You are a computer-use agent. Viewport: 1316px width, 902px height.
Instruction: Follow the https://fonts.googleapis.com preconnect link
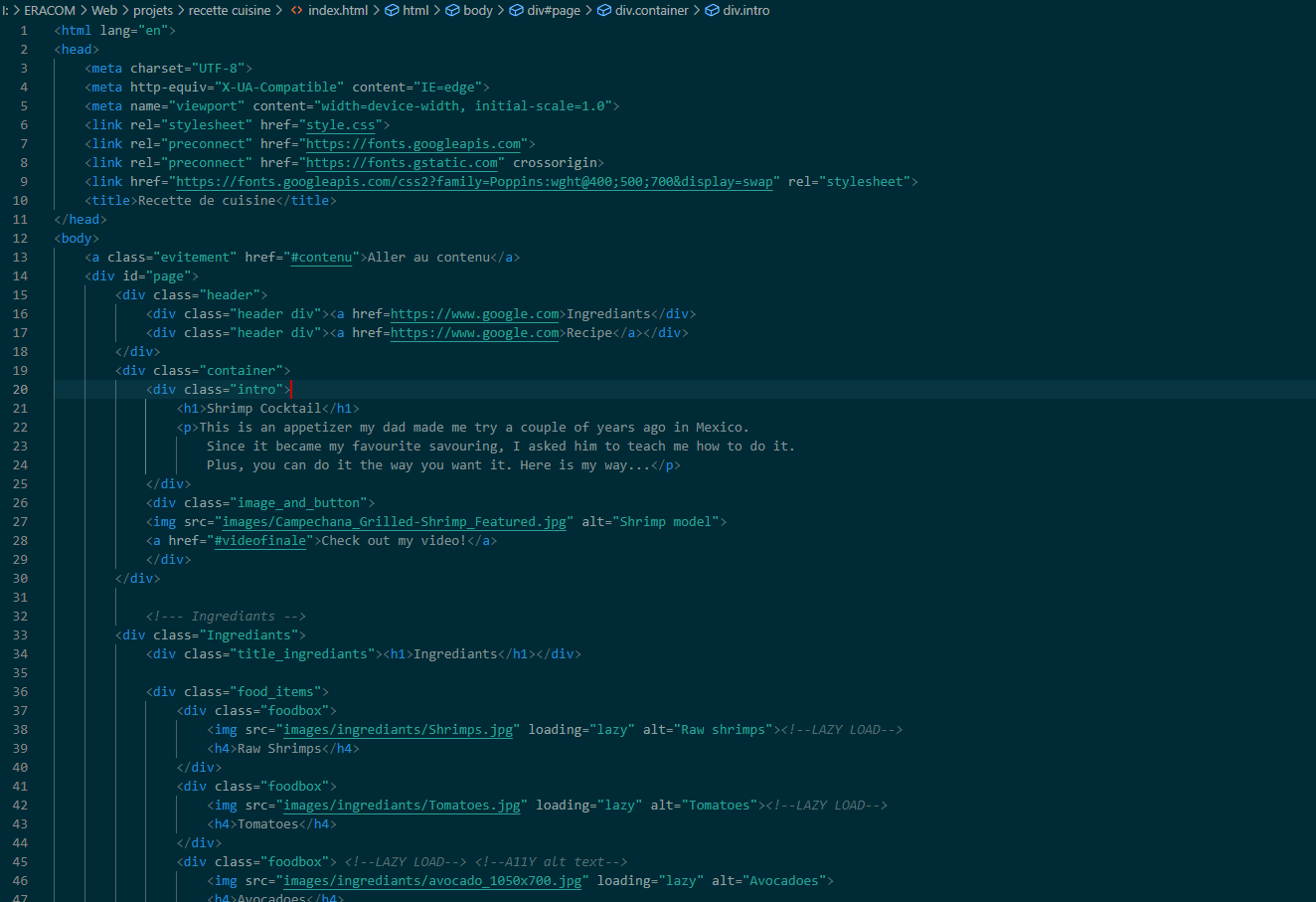pyautogui.click(x=413, y=144)
